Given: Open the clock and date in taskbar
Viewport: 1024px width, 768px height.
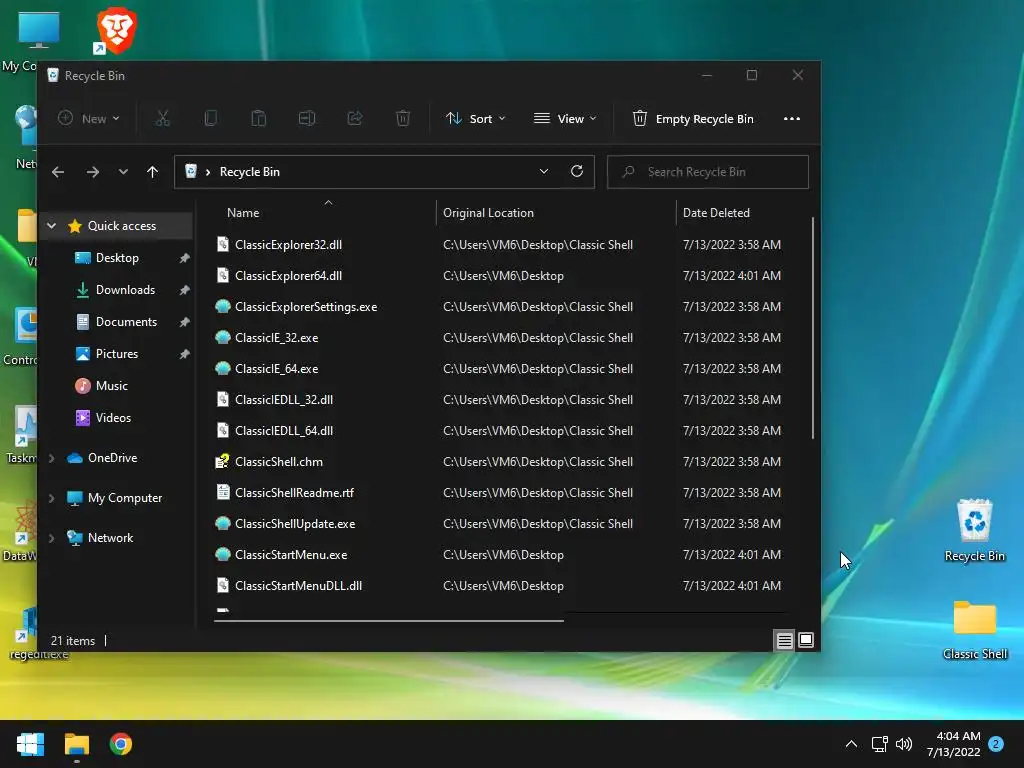Looking at the screenshot, I should 953,744.
